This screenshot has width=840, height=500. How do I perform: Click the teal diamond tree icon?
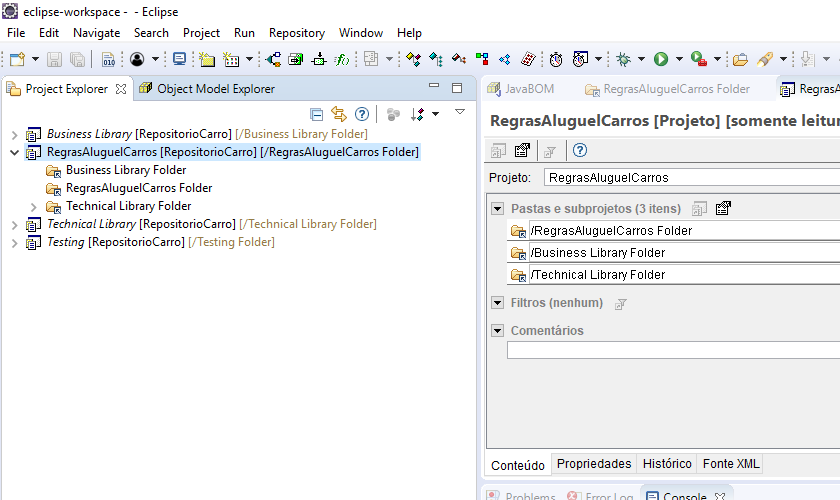click(436, 59)
